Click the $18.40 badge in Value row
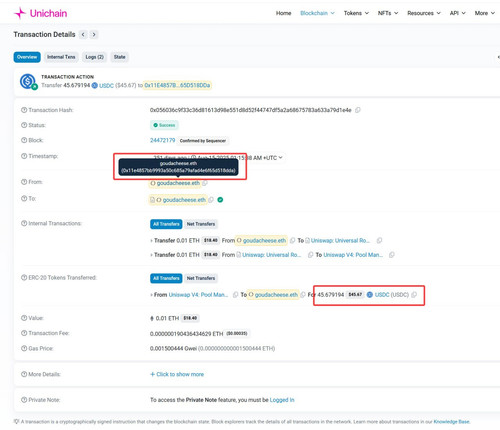This screenshot has height=430, width=500. point(190,318)
